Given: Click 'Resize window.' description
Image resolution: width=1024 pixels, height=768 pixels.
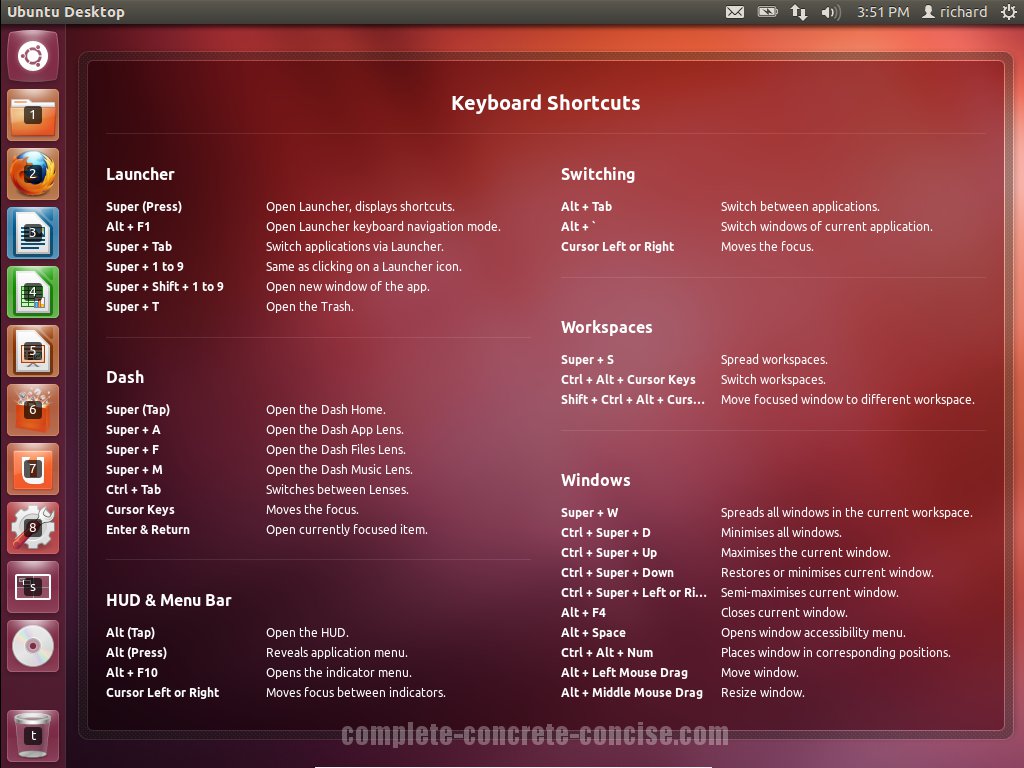Looking at the screenshot, I should point(762,693).
